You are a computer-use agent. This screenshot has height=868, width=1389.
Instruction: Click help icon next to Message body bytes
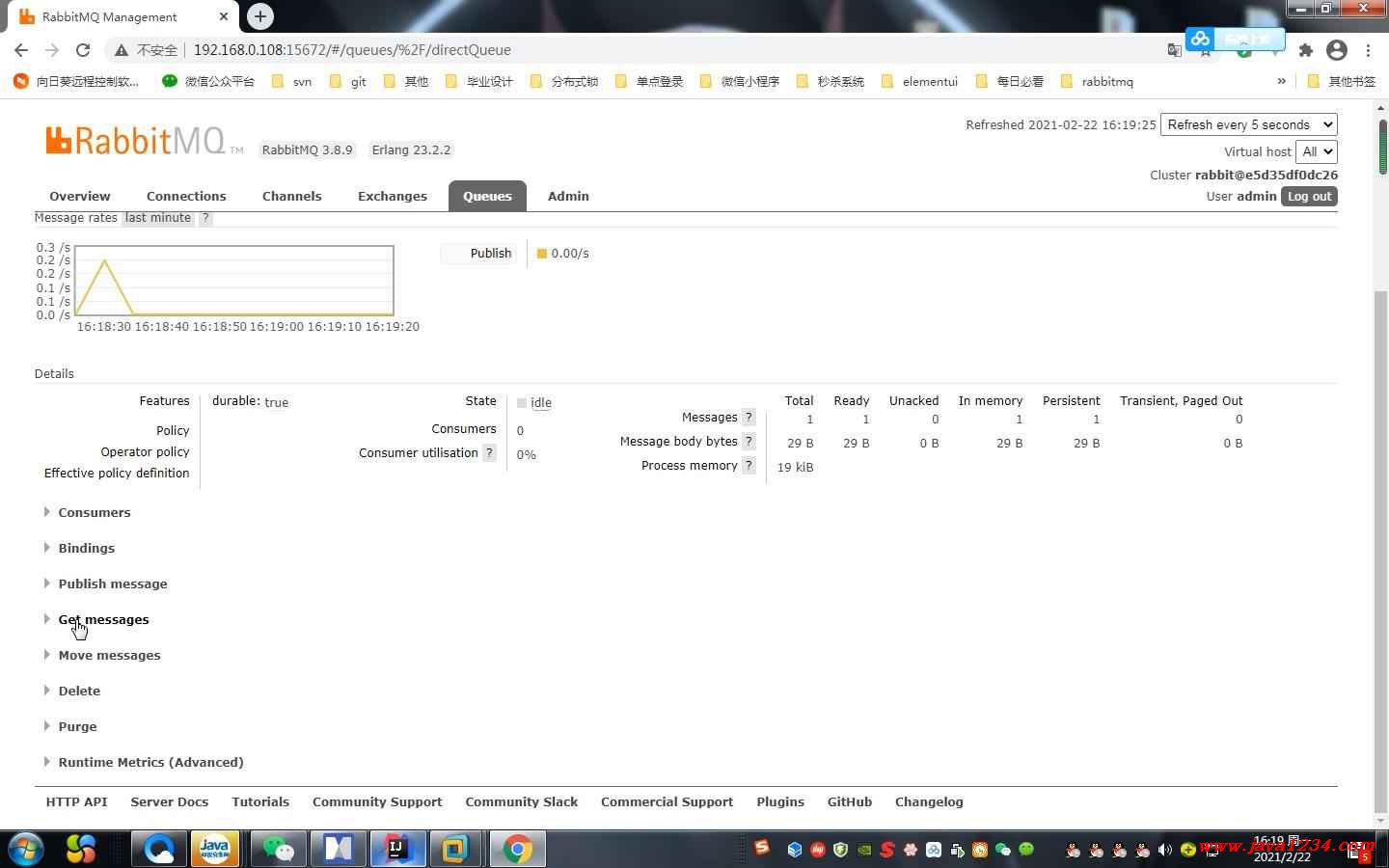point(749,441)
